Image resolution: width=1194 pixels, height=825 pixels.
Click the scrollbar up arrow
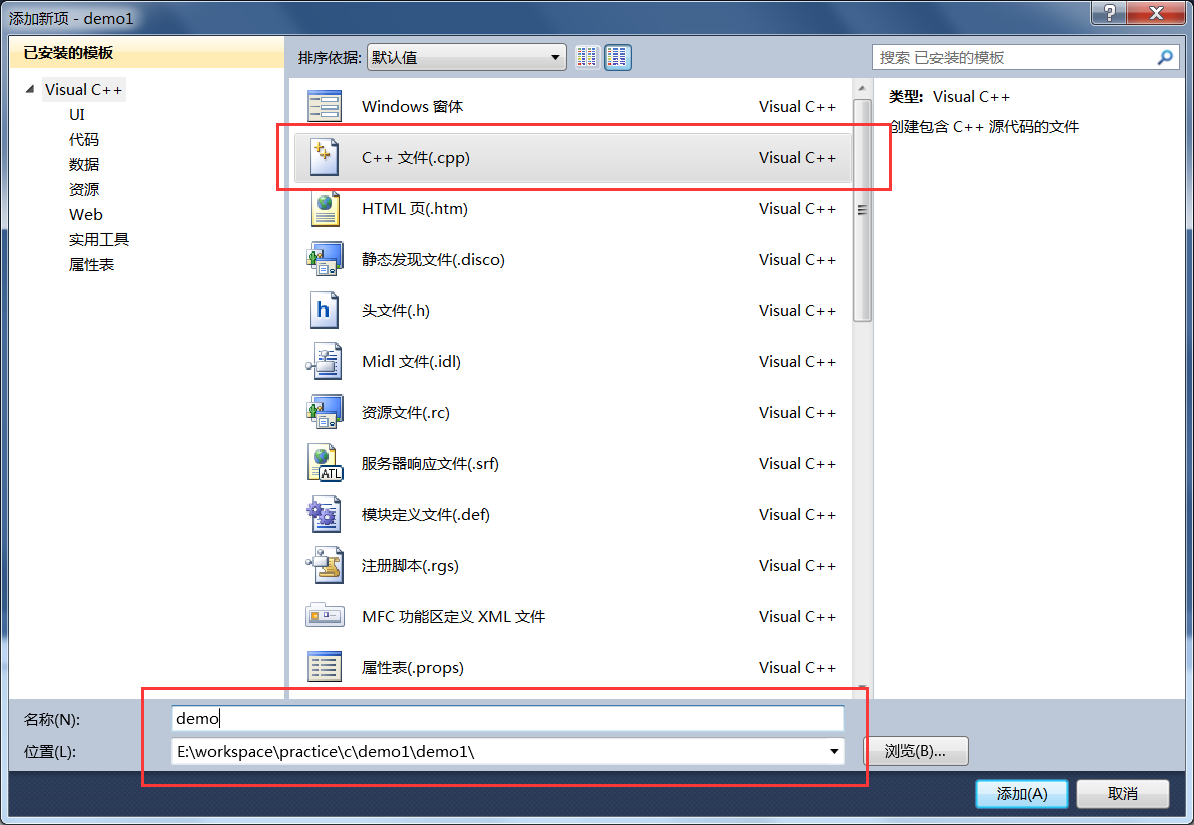point(862,88)
